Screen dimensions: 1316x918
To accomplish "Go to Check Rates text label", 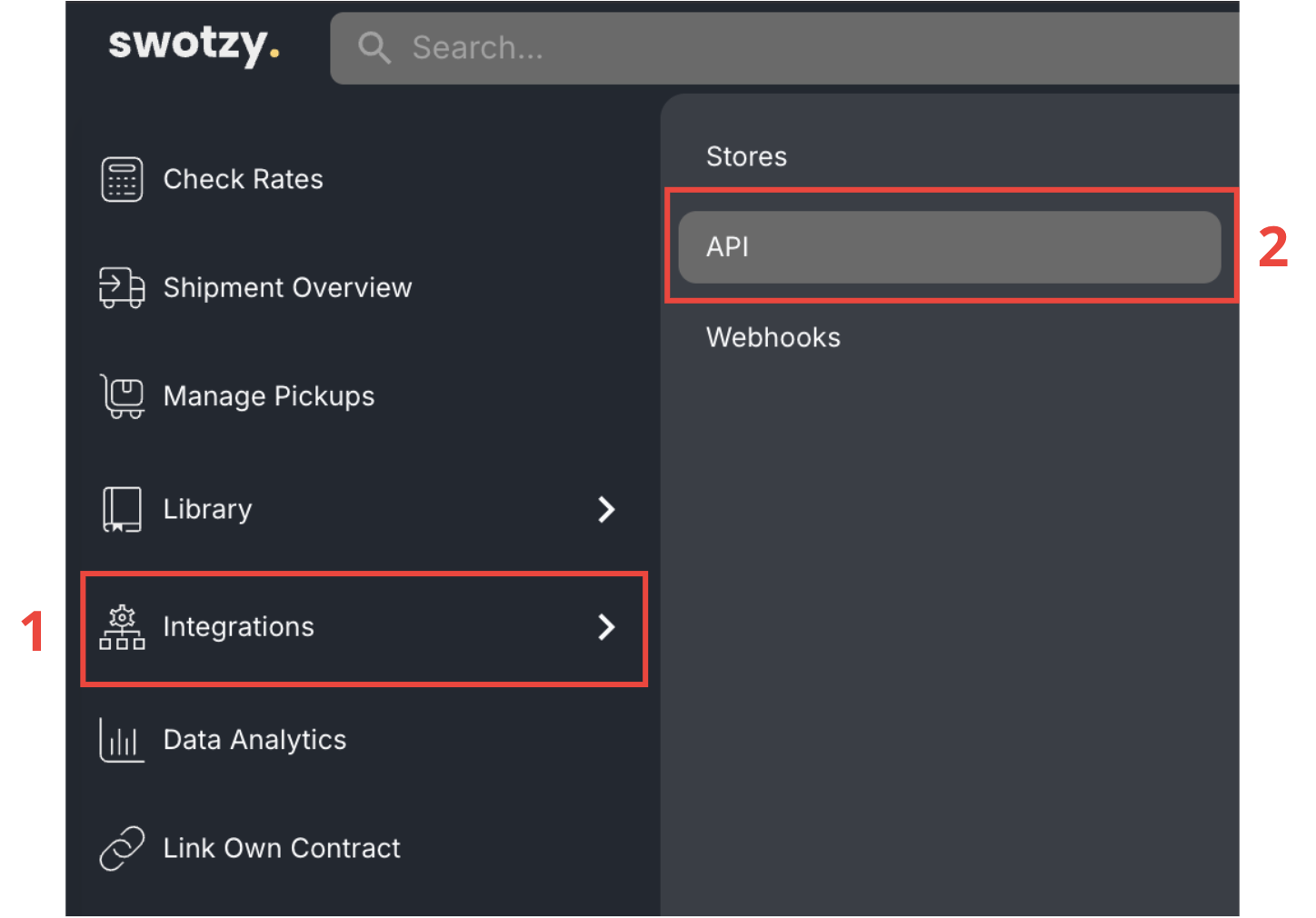I will 243,179.
